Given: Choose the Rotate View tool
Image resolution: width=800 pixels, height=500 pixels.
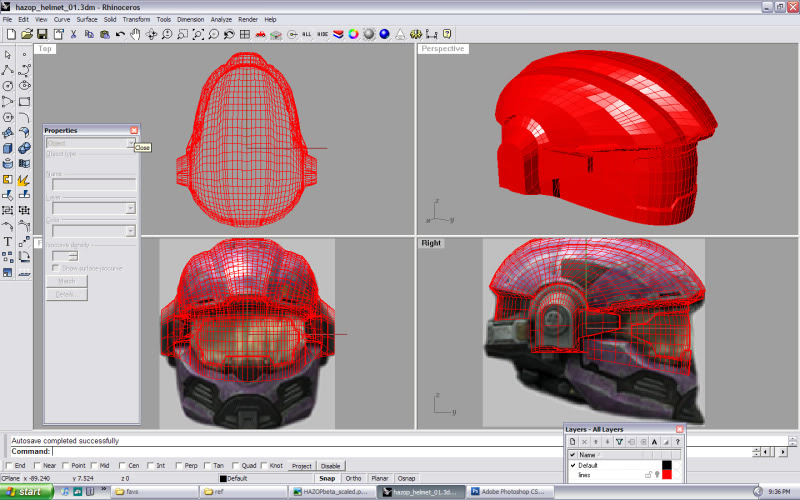Looking at the screenshot, I should tap(151, 34).
